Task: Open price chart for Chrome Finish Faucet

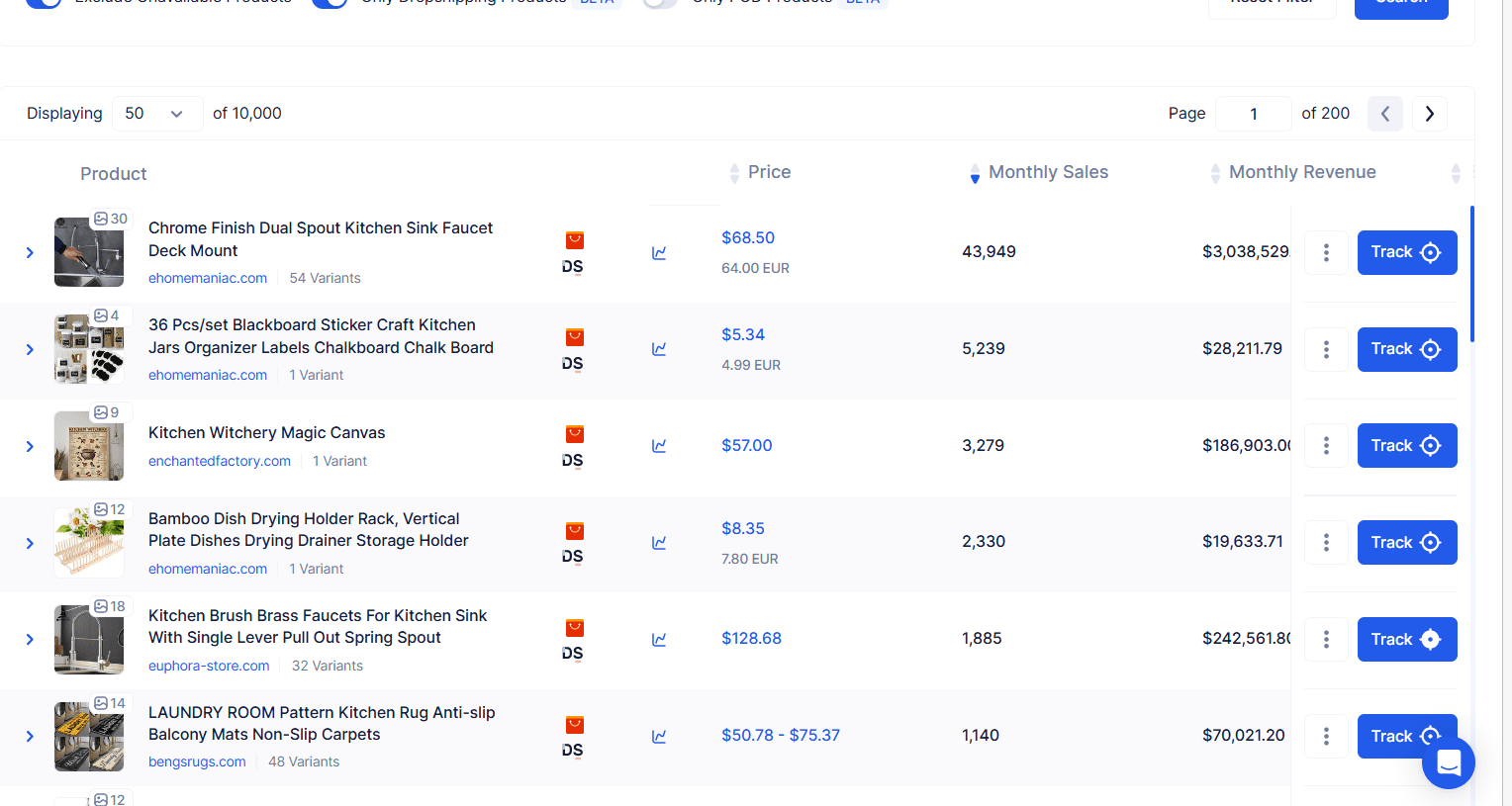Action: pyautogui.click(x=659, y=253)
